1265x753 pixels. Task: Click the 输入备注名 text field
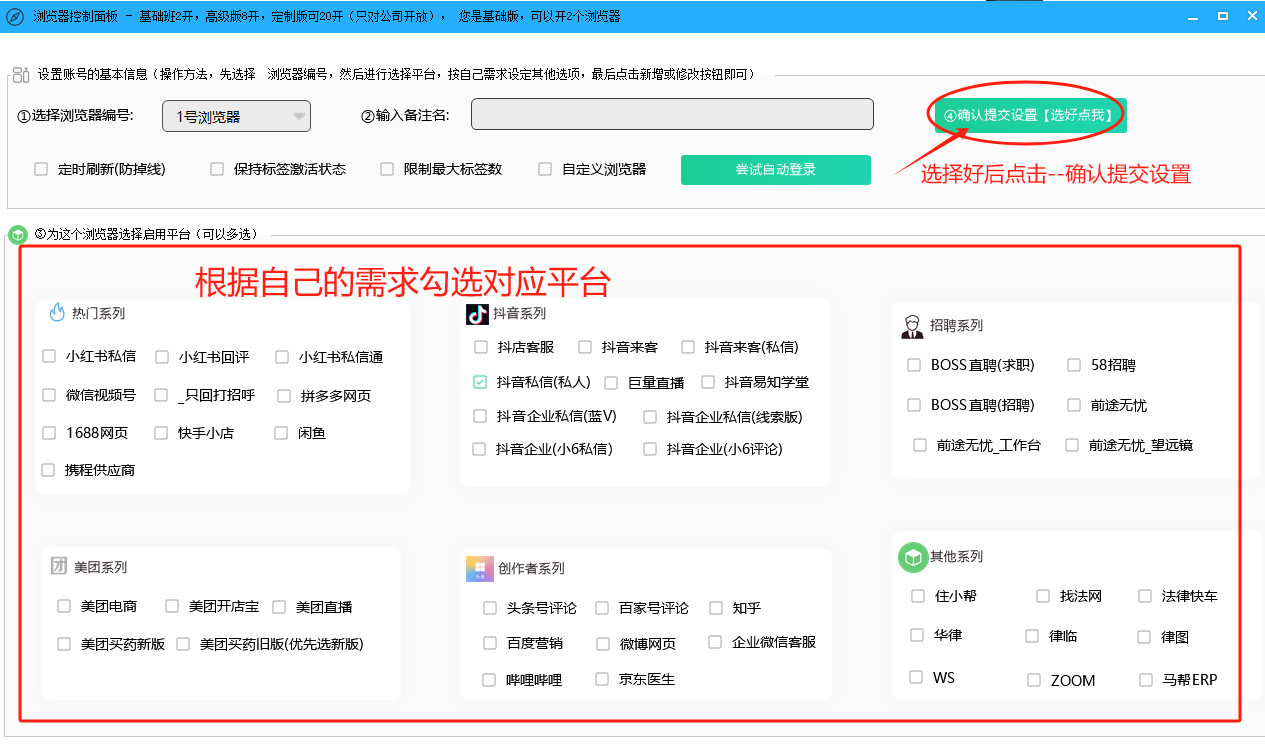(x=672, y=114)
